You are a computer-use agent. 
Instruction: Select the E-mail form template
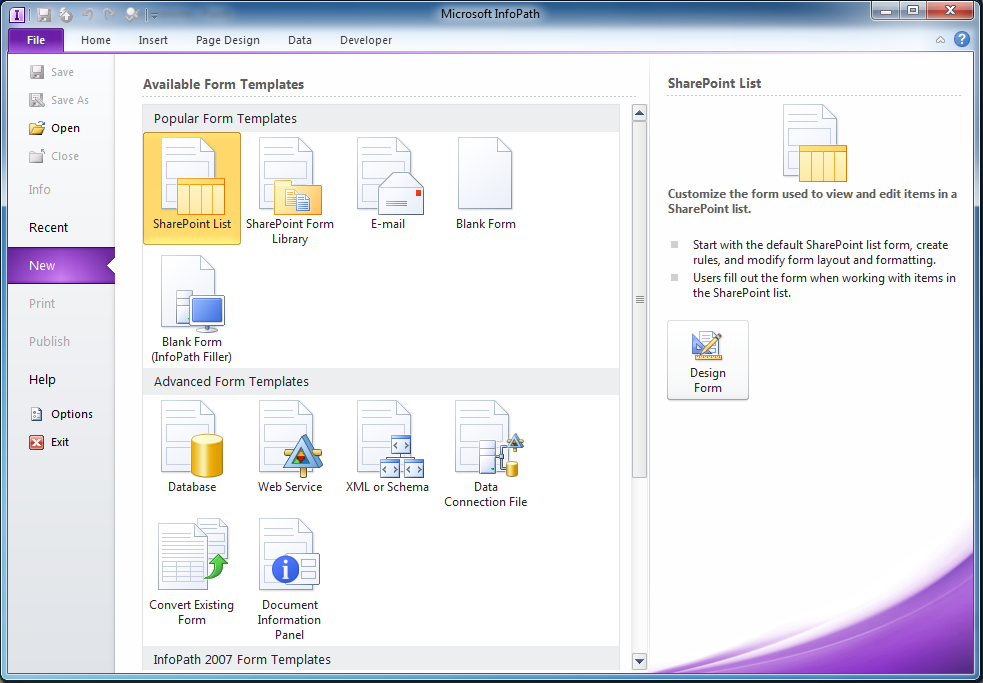388,188
